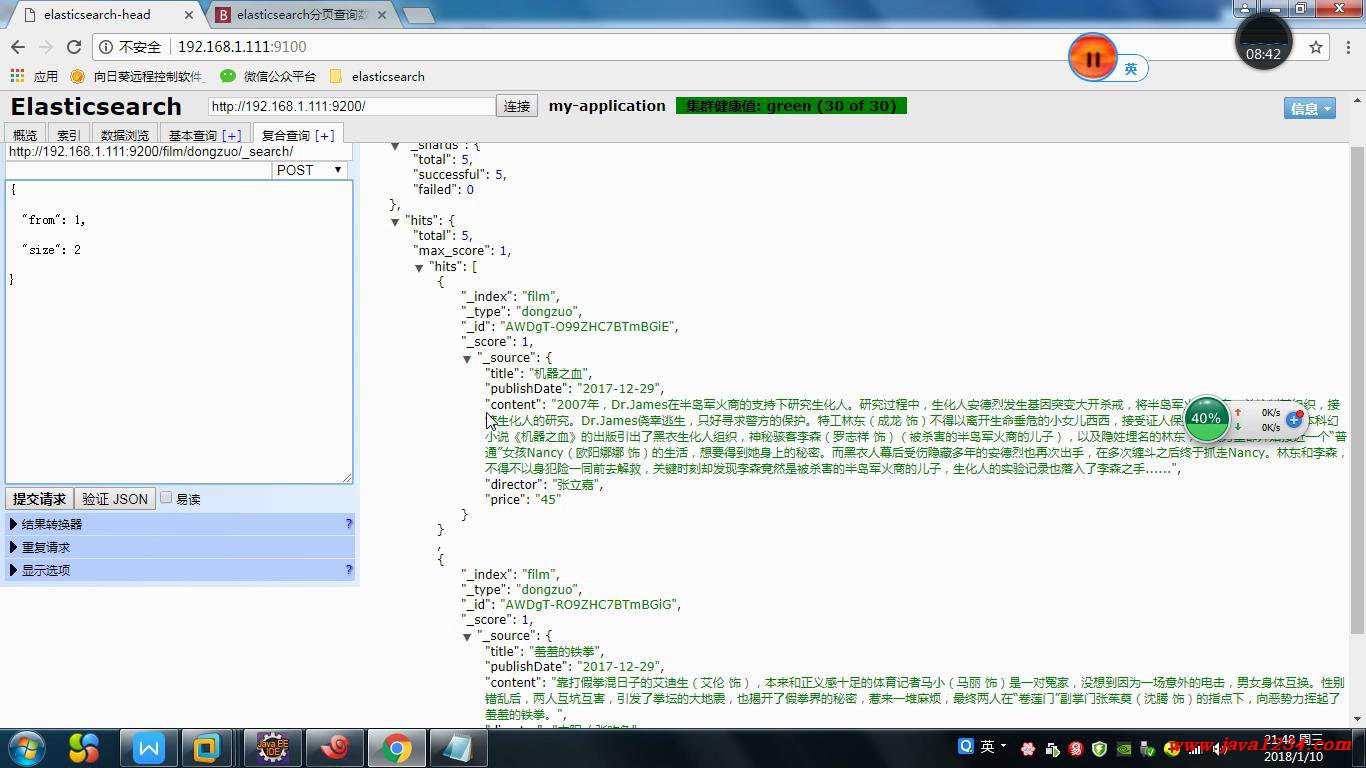Bookmark this page with the star icon
This screenshot has height=768, width=1366.
(1316, 47)
